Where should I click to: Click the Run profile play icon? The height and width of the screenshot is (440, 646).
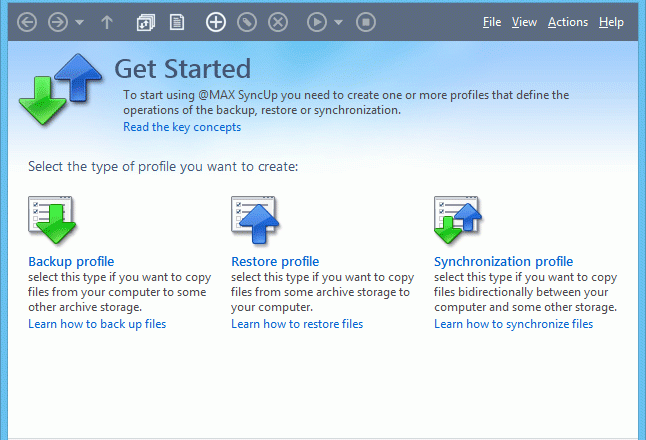[317, 22]
